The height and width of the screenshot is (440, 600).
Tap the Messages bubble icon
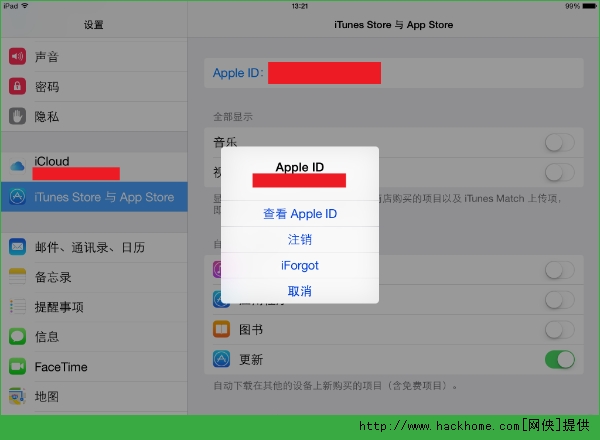[x=17, y=336]
